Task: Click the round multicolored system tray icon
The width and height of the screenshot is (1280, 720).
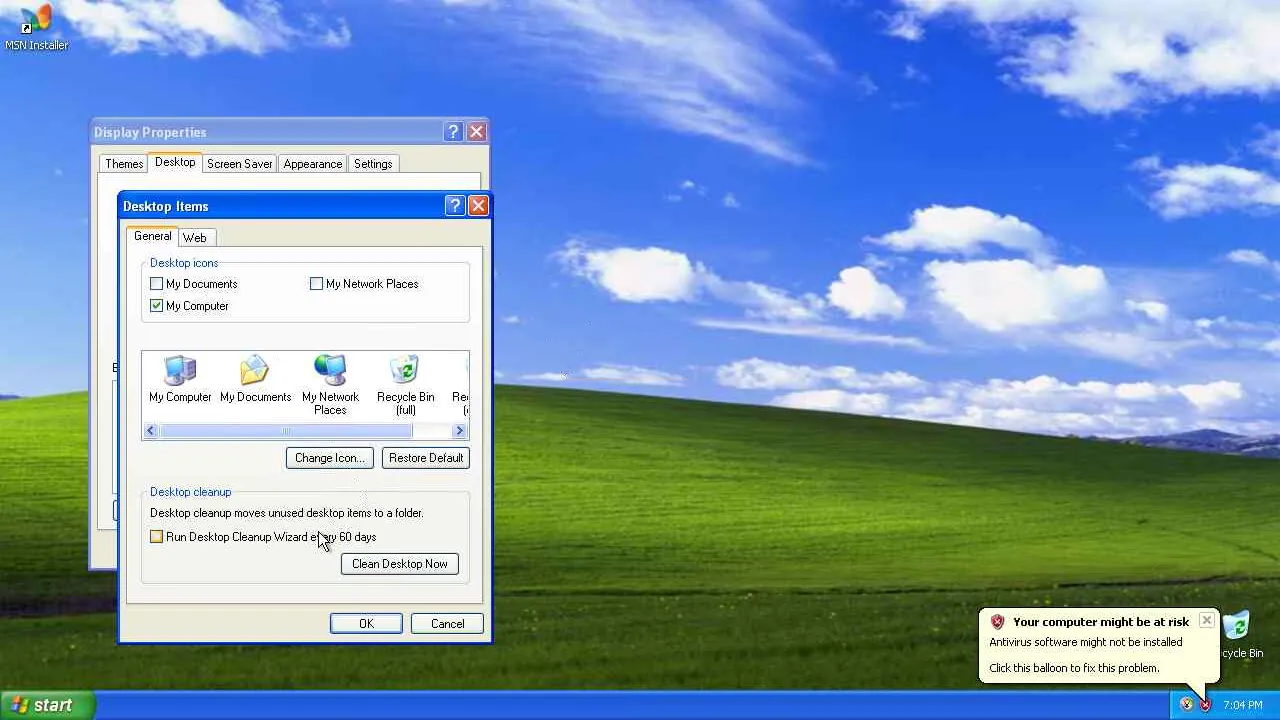Action: coord(1186,704)
